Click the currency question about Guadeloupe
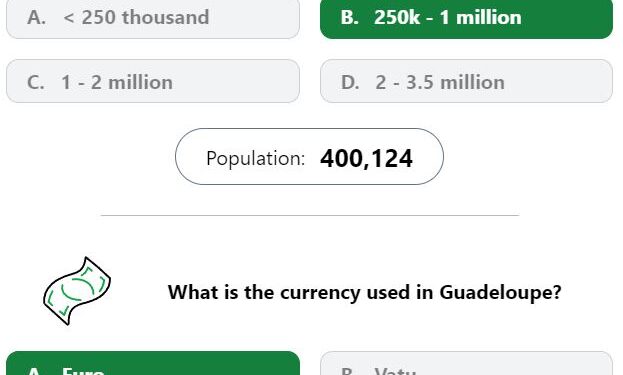This screenshot has height=375, width=623. pyautogui.click(x=364, y=292)
